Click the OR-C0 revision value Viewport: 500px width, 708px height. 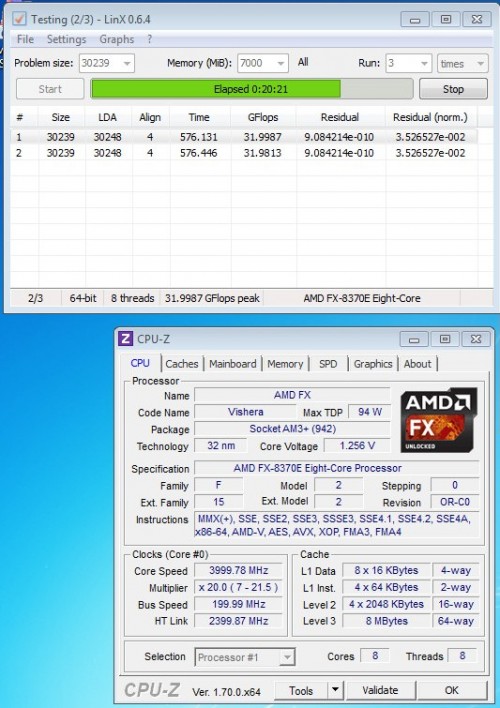pyautogui.click(x=455, y=502)
